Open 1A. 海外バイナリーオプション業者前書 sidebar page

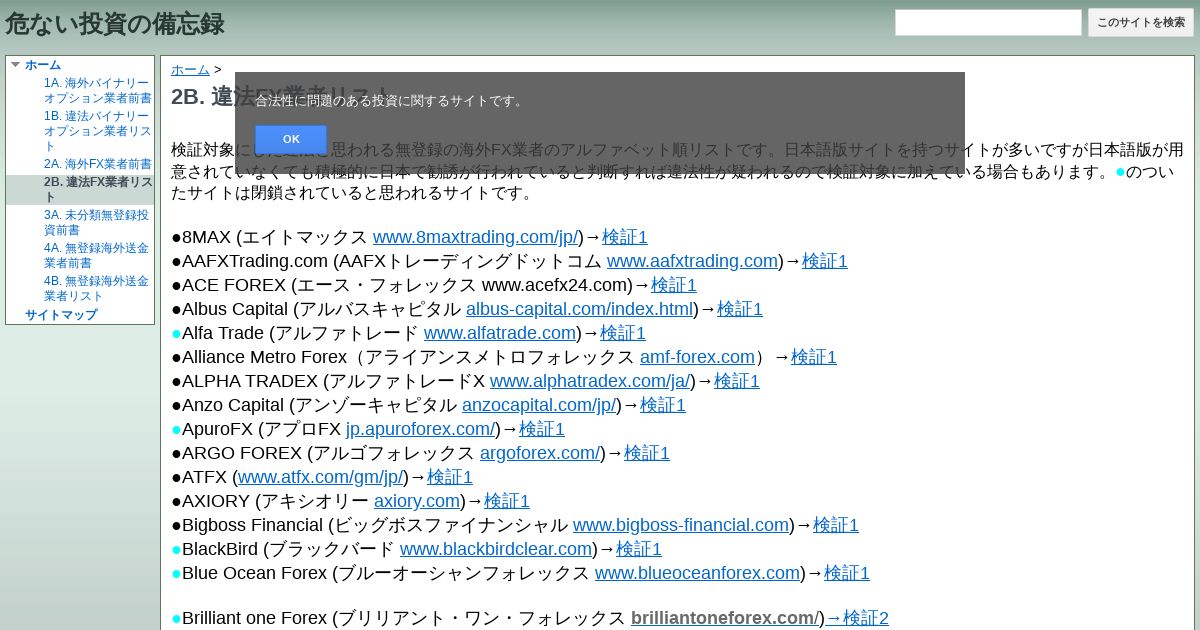[x=98, y=91]
